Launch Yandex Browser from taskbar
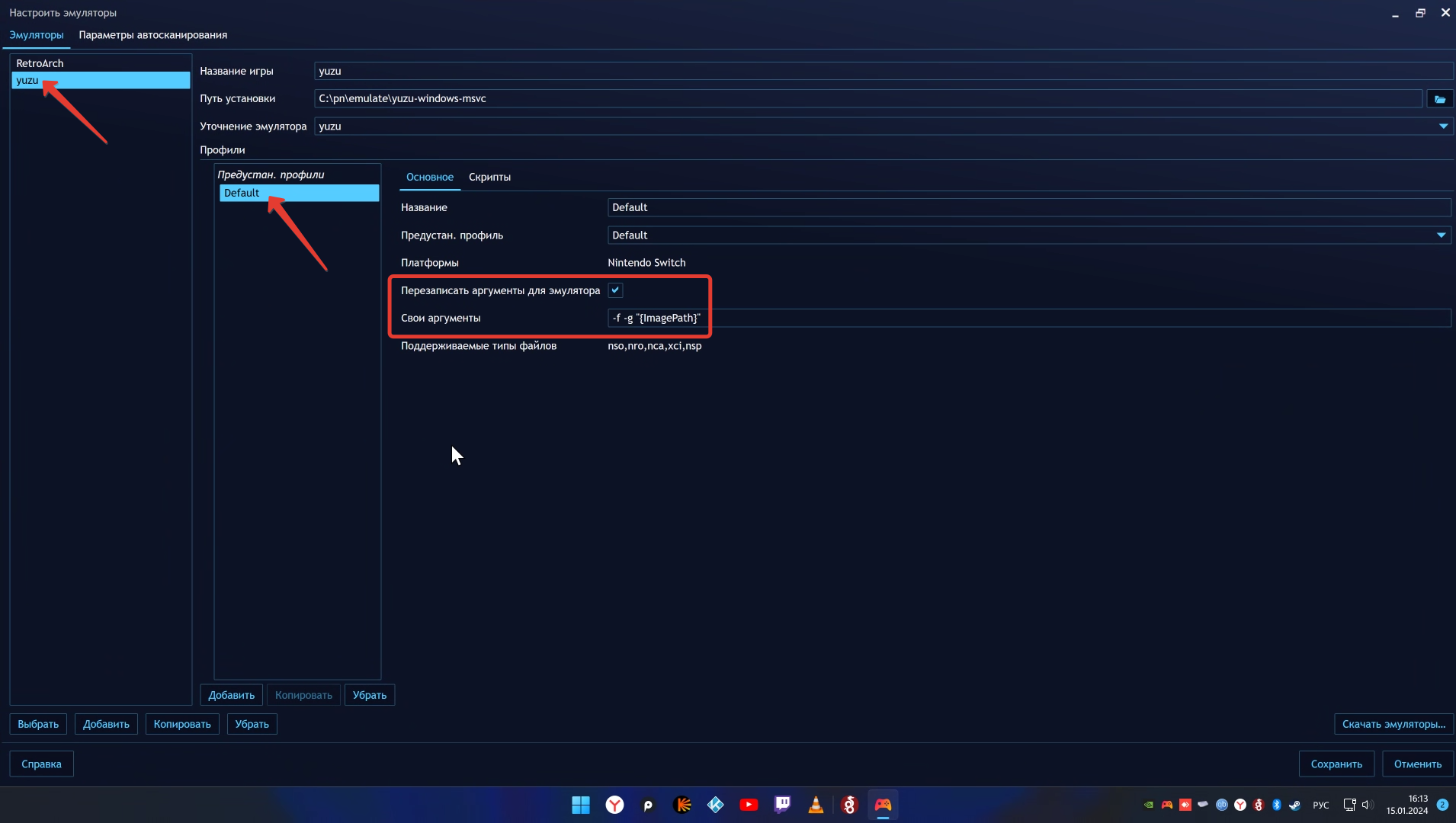The height and width of the screenshot is (823, 1456). pyautogui.click(x=614, y=805)
